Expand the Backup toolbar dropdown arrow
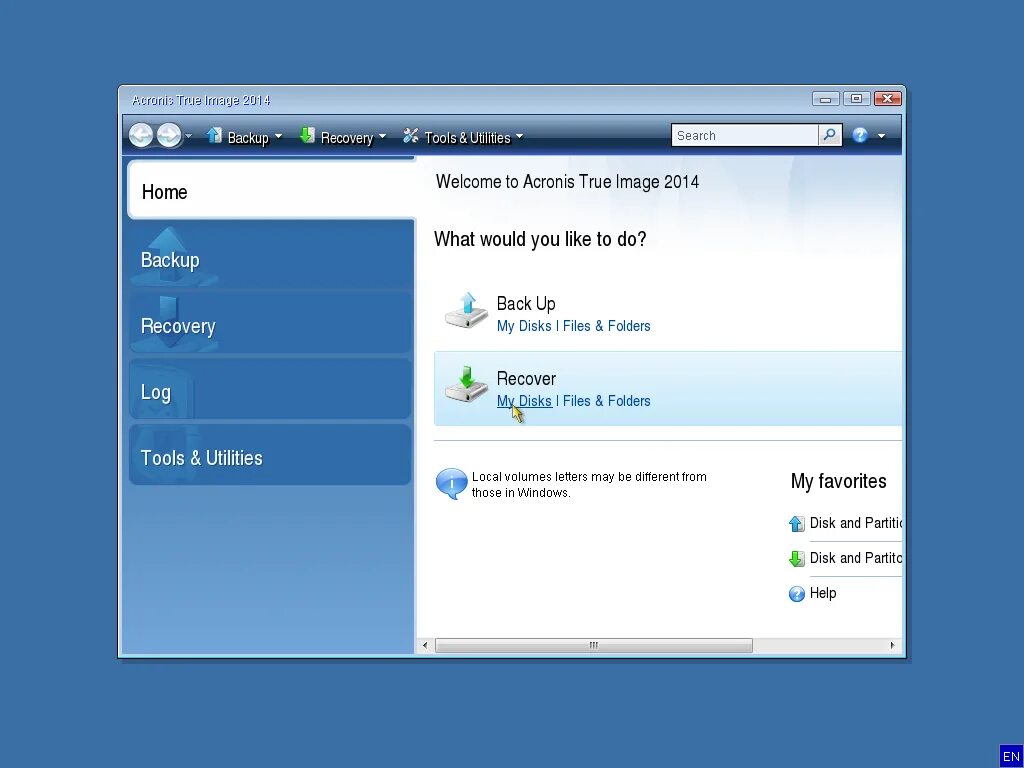This screenshot has width=1024, height=768. [278, 136]
